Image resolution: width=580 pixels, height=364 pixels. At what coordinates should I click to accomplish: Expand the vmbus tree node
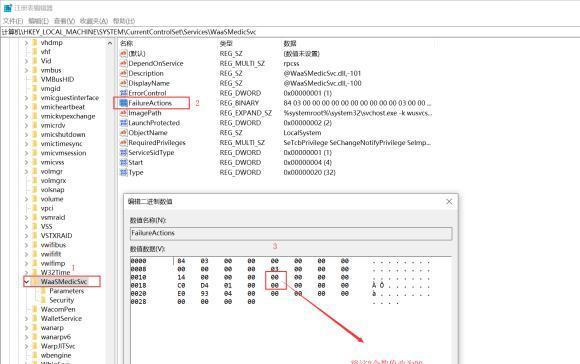26,70
